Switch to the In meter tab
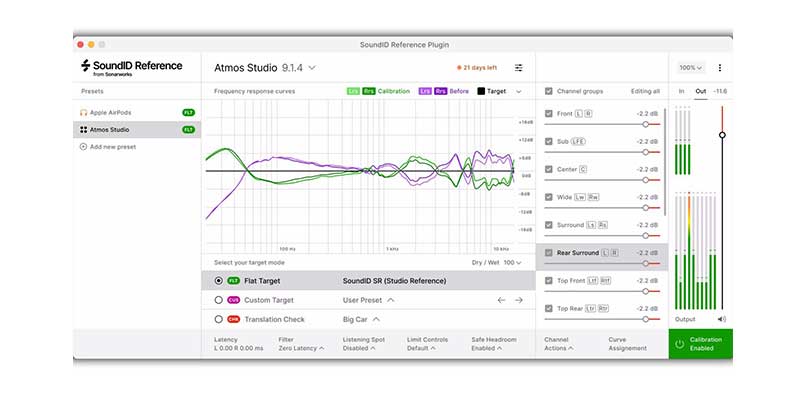The height and width of the screenshot is (400, 800). point(681,91)
